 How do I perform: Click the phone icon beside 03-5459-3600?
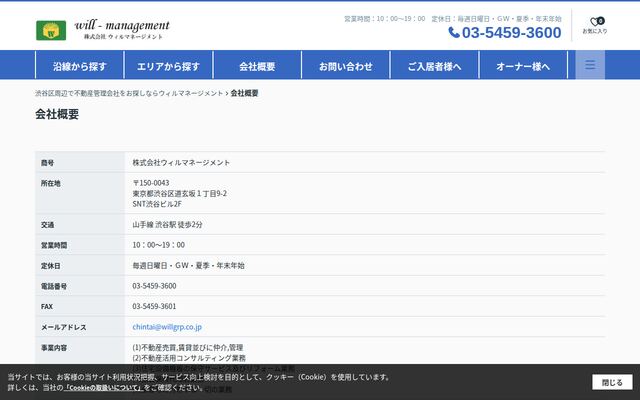[454, 32]
